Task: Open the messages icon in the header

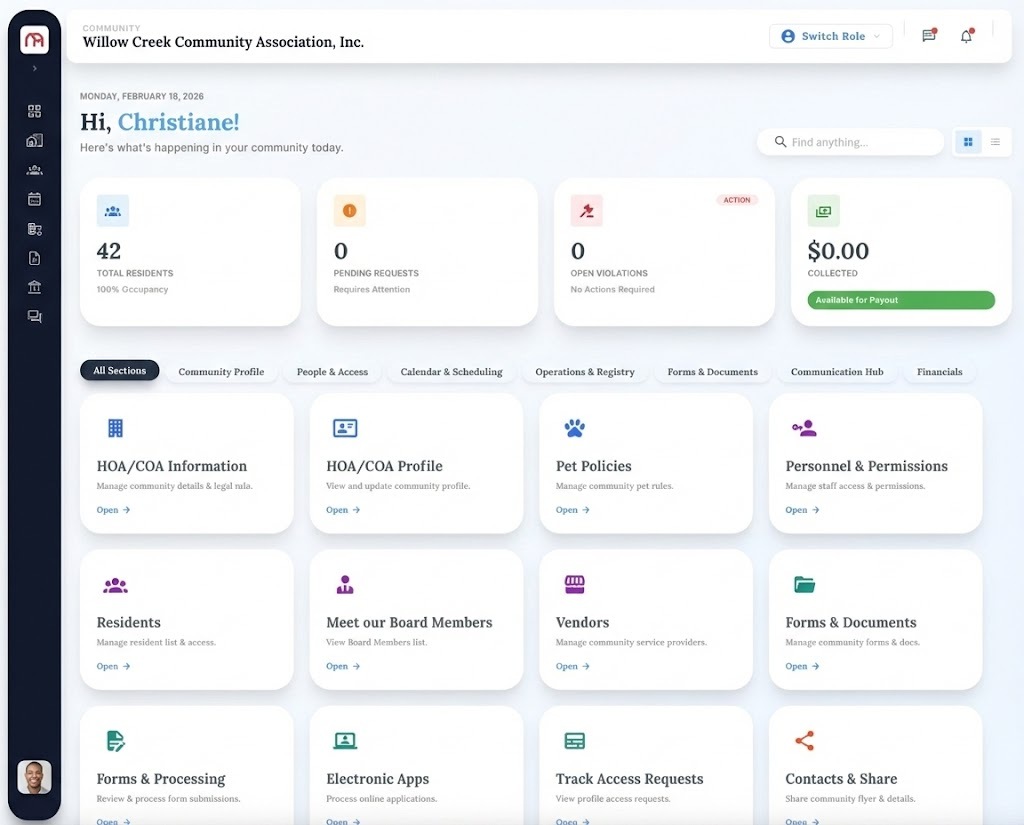Action: [928, 36]
